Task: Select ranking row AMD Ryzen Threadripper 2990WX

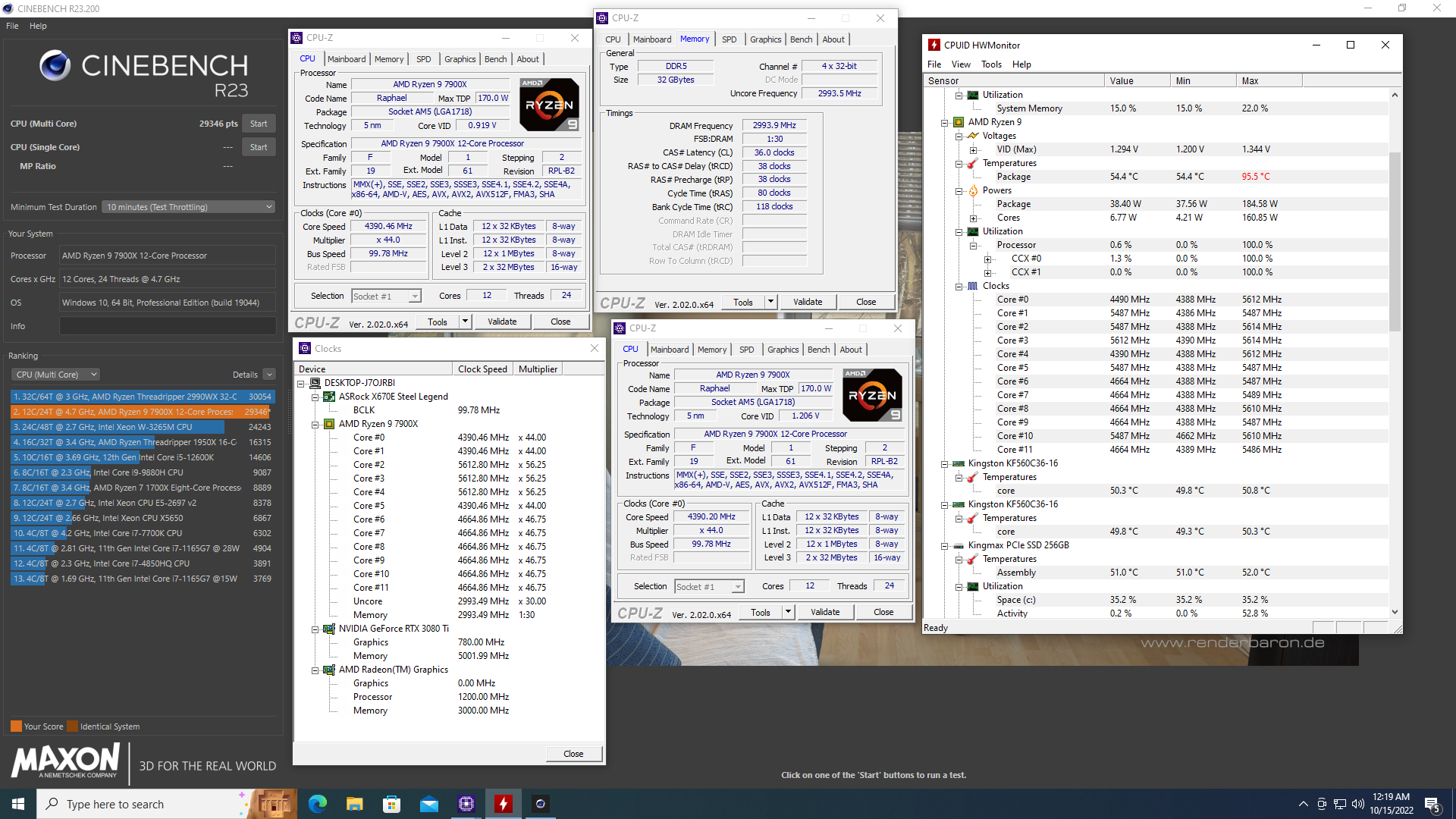Action: [143, 397]
